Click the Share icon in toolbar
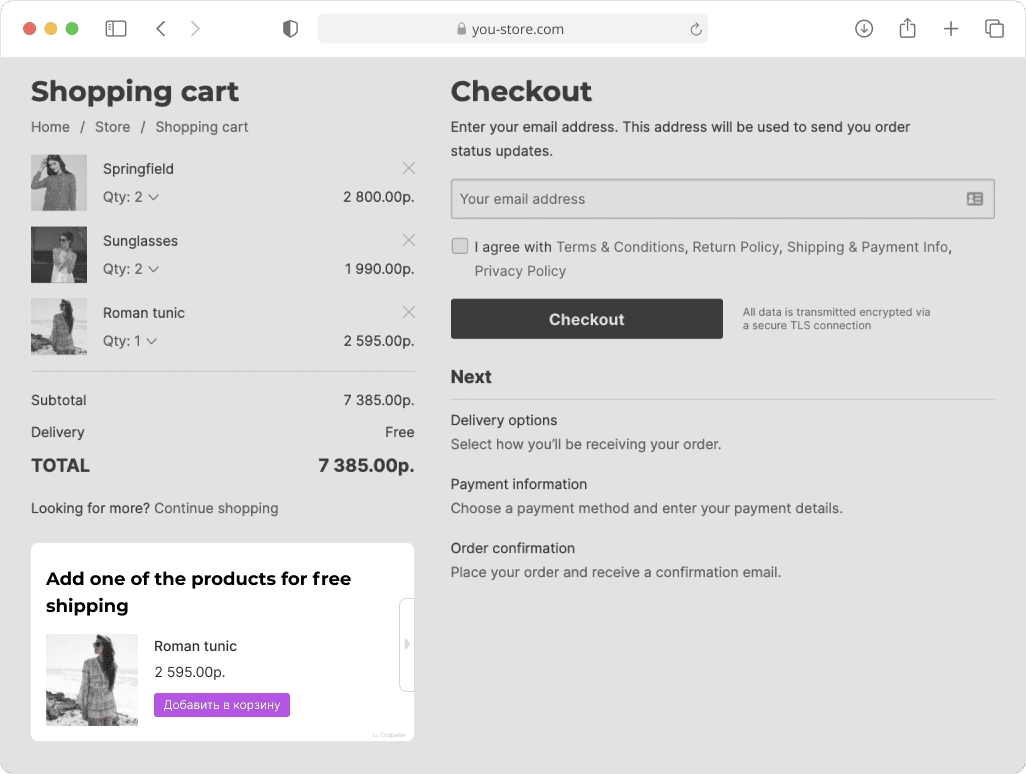1026x774 pixels. click(907, 29)
